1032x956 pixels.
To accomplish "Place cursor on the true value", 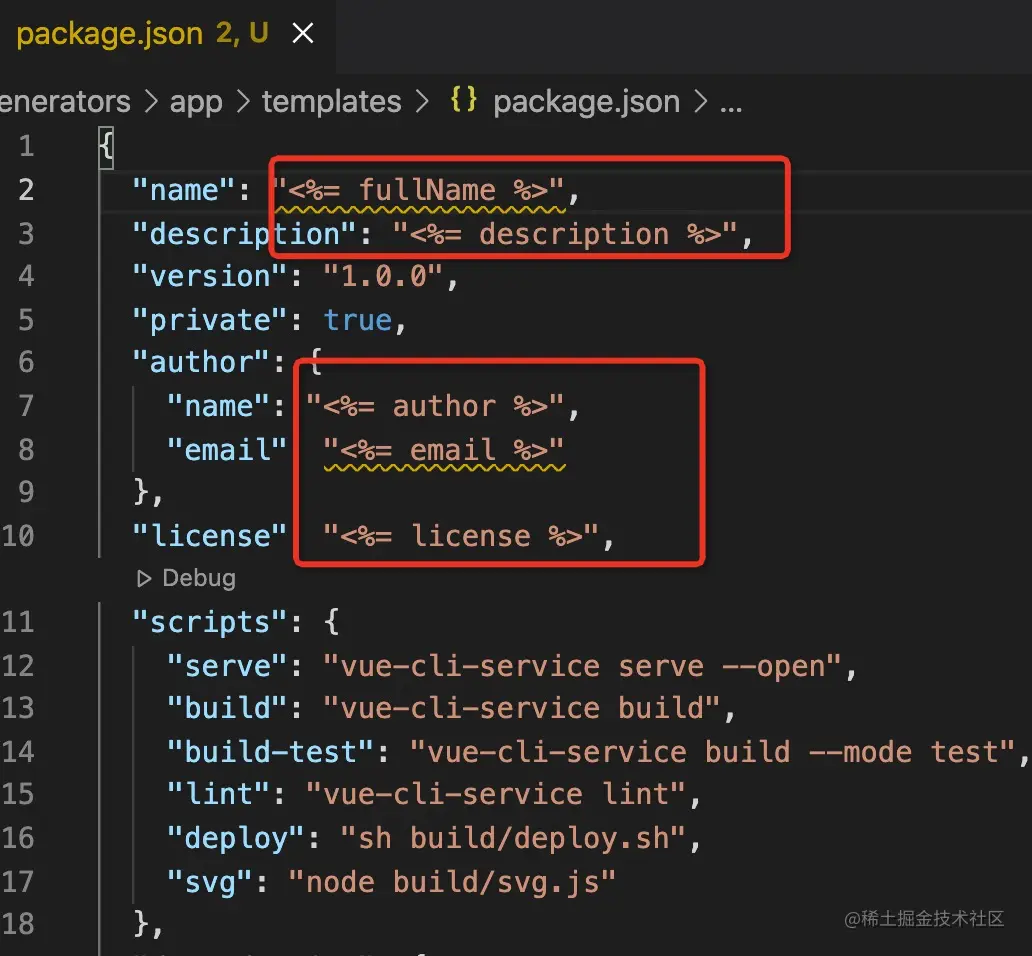I will pos(357,320).
